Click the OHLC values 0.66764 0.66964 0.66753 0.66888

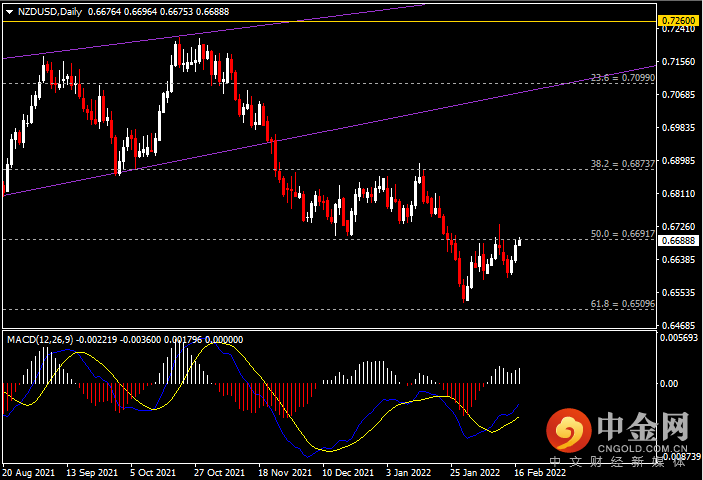click(158, 12)
